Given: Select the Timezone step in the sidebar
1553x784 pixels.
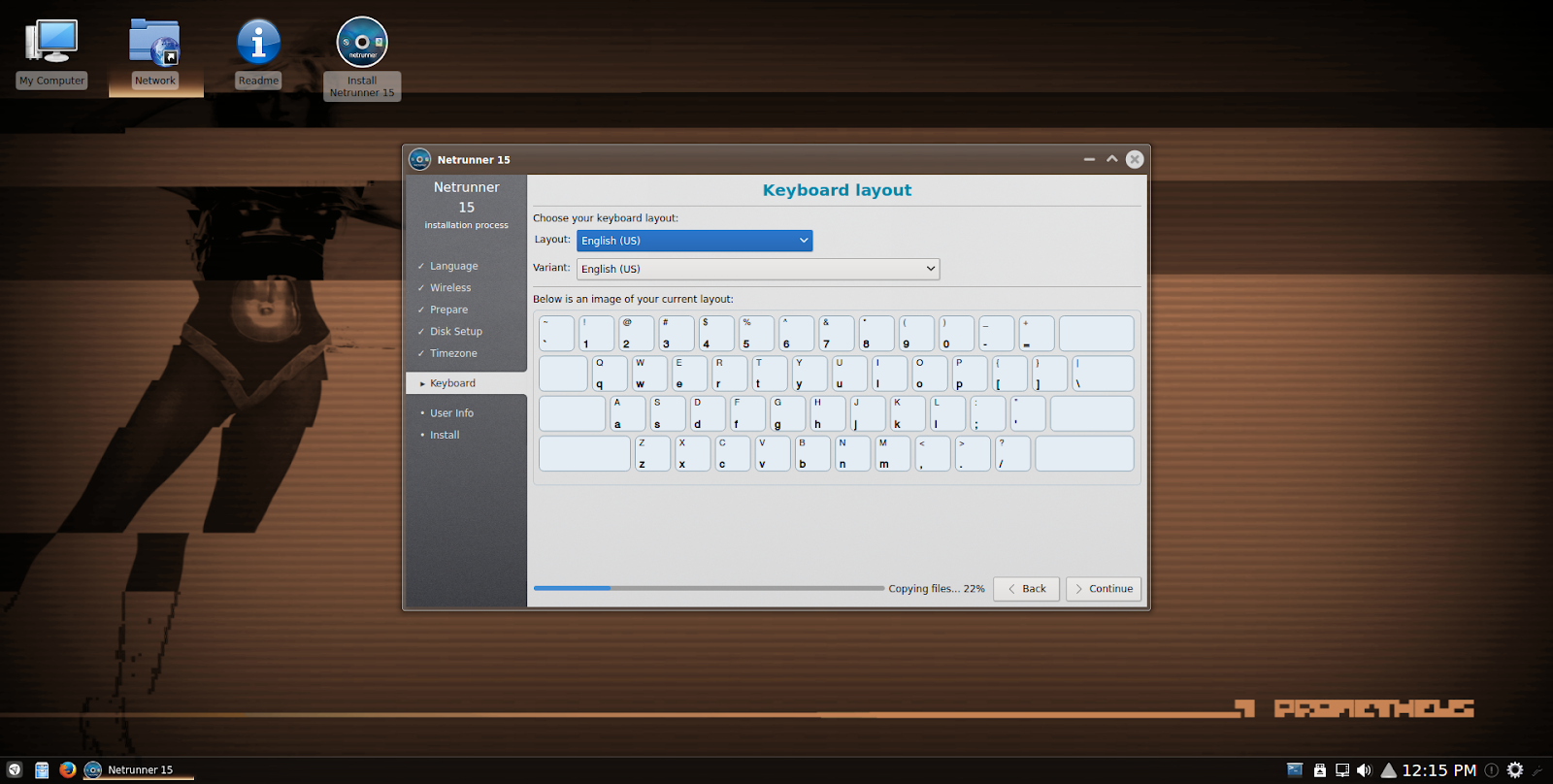Looking at the screenshot, I should 453,353.
